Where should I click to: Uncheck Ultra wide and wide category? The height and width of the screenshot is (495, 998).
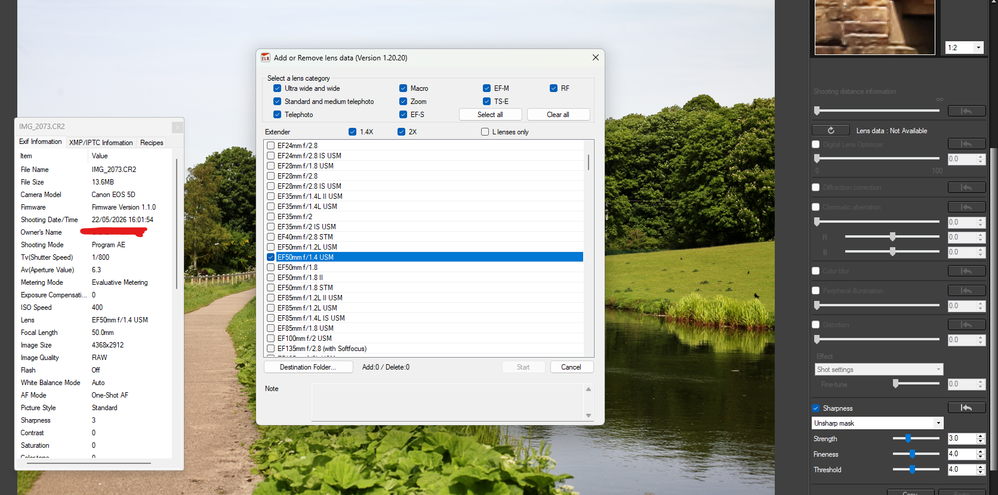277,88
